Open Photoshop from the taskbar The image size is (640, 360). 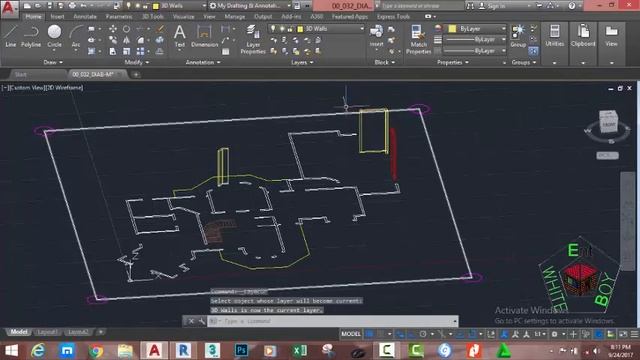[x=241, y=351]
